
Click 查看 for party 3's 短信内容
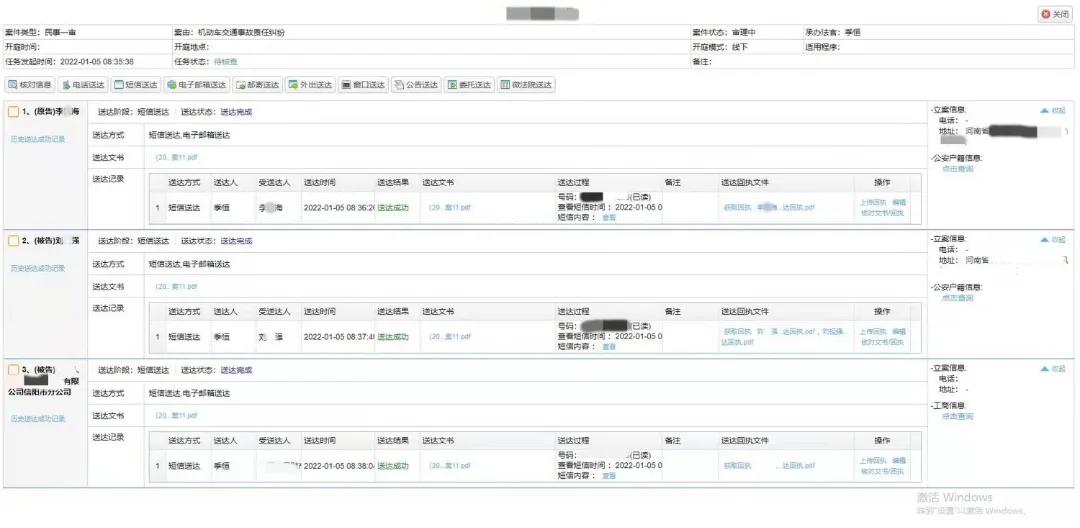click(x=609, y=476)
